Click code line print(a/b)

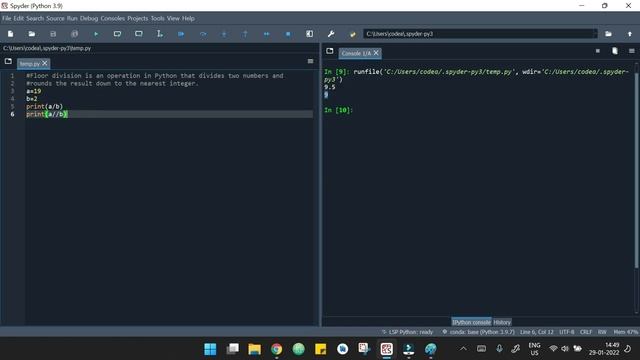tap(44, 107)
